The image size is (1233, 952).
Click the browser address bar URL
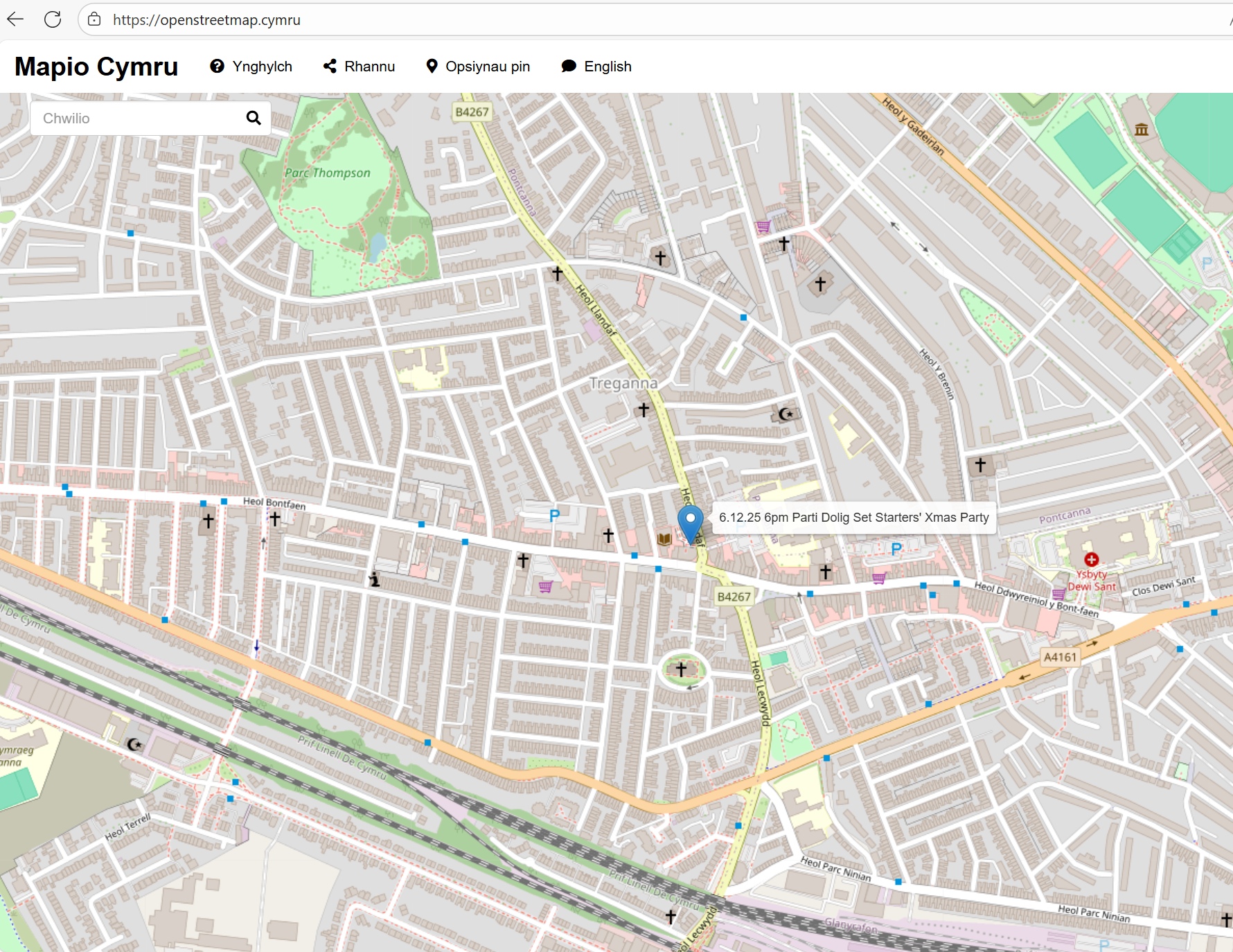(x=206, y=20)
